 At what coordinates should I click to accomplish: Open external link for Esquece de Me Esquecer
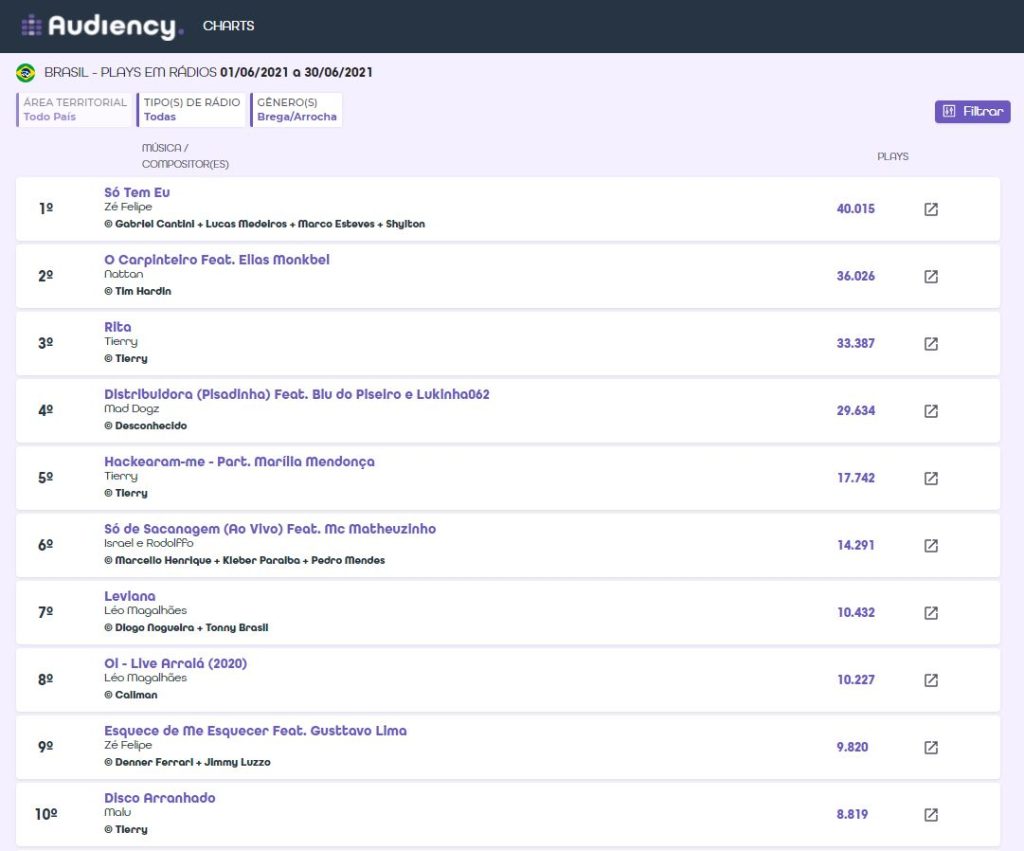point(931,747)
